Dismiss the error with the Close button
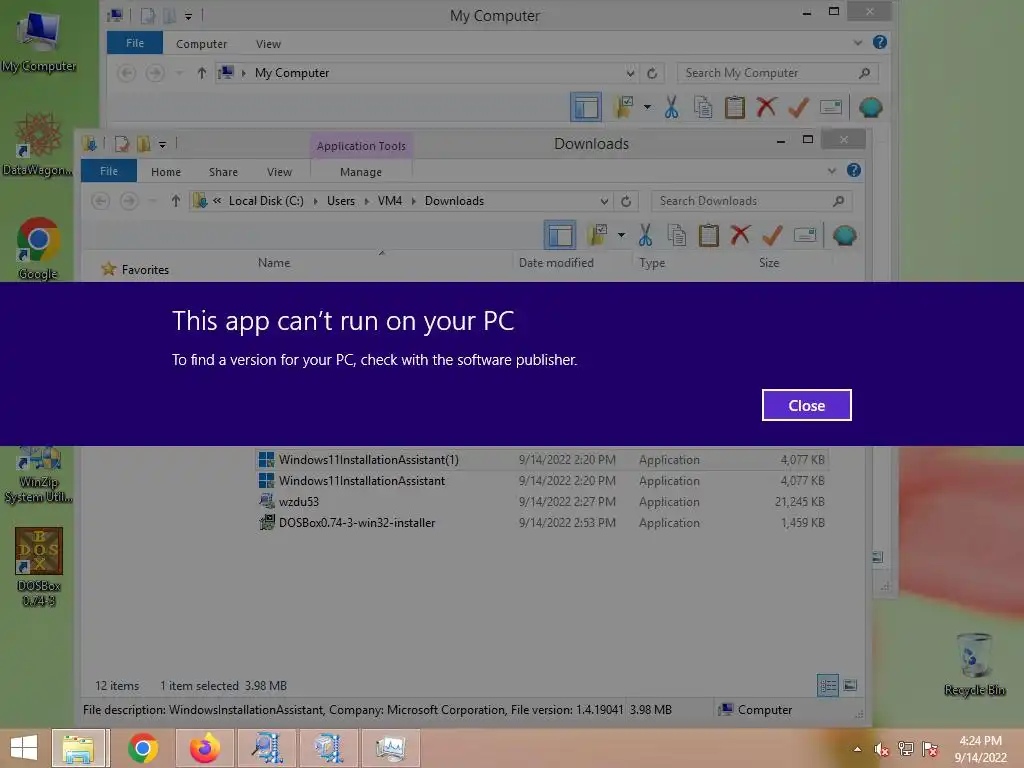Screen dimensions: 1024x768 (x=807, y=405)
